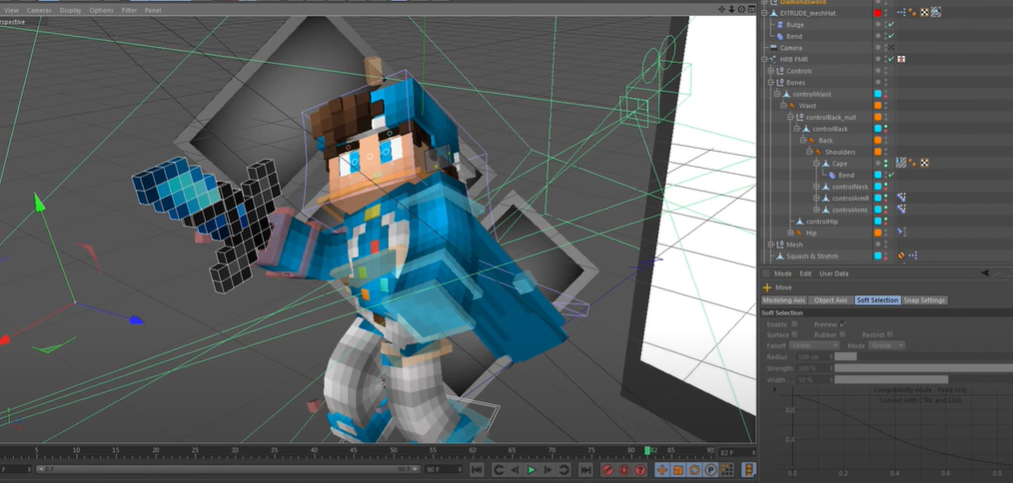Click the Radius value field
Image resolution: width=1013 pixels, height=483 pixels.
point(814,356)
